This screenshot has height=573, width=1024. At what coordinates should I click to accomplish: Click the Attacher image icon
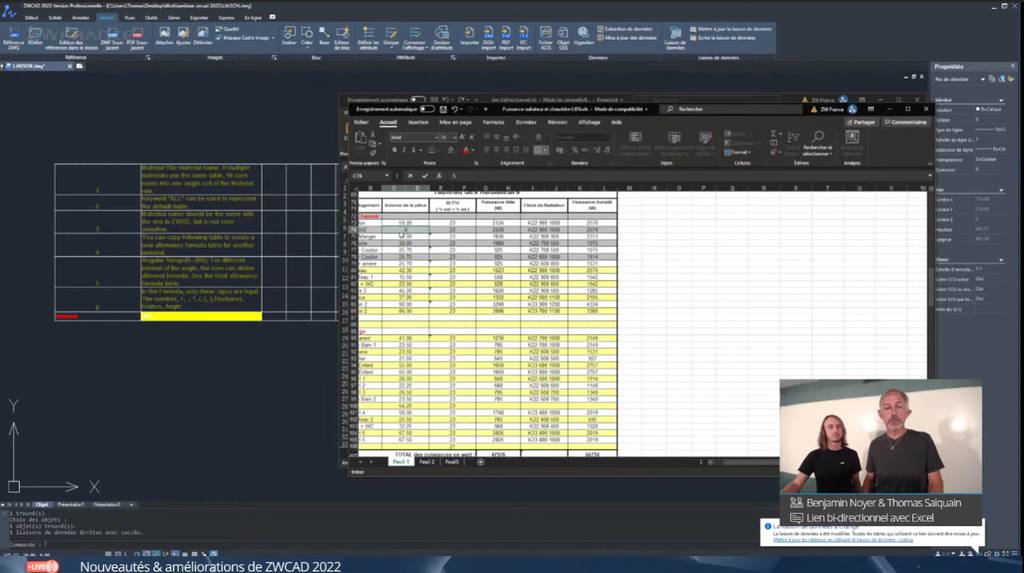[x=165, y=36]
